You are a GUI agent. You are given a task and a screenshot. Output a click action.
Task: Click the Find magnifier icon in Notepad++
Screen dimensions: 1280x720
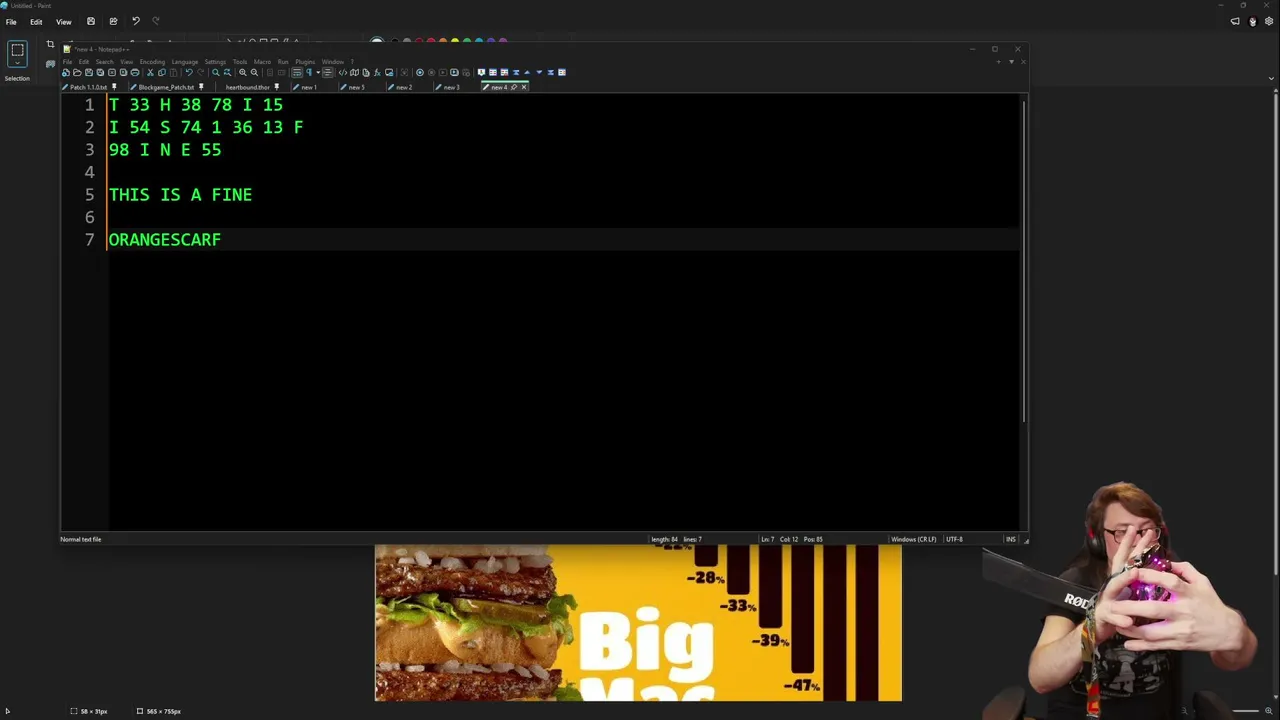[x=215, y=72]
